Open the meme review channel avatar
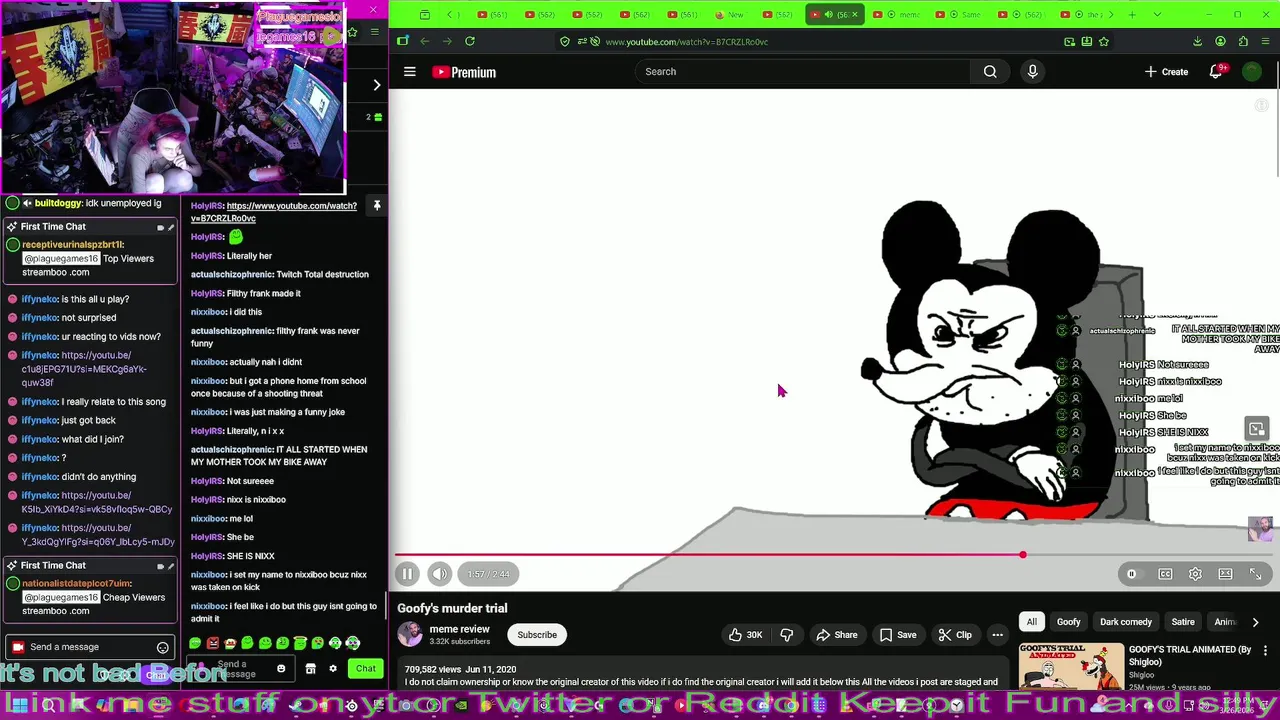The height and width of the screenshot is (720, 1280). [x=410, y=634]
